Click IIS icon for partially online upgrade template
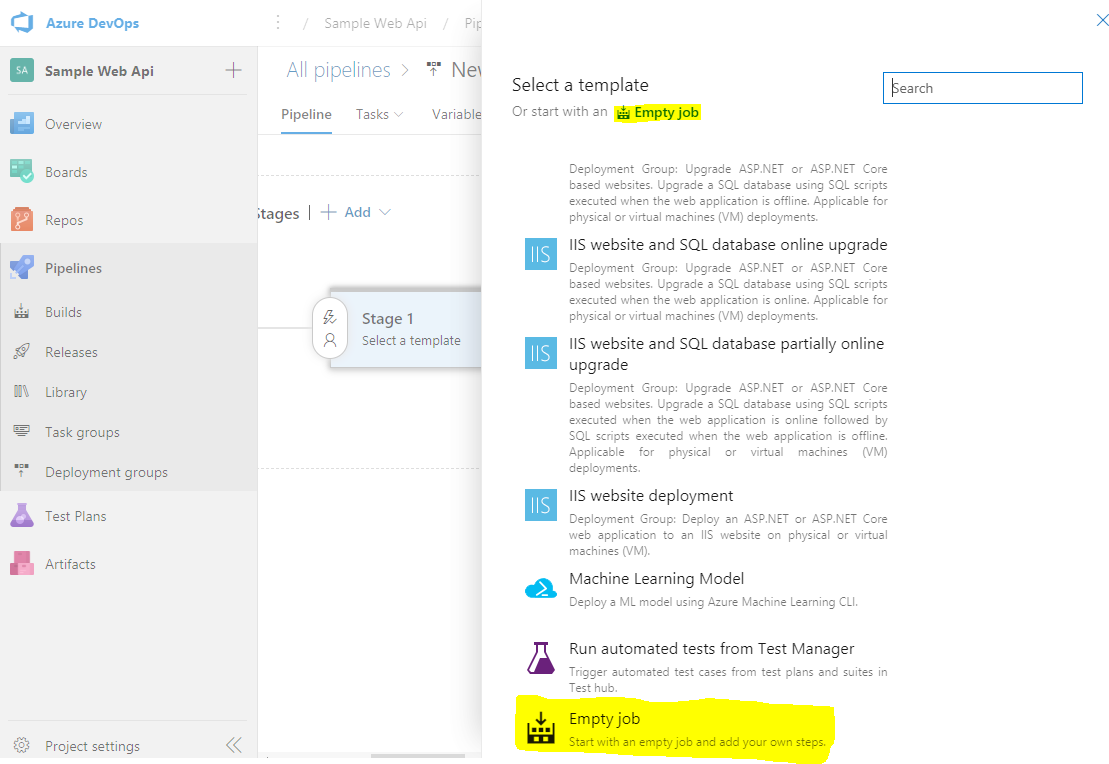The image size is (1109, 764). [x=540, y=353]
